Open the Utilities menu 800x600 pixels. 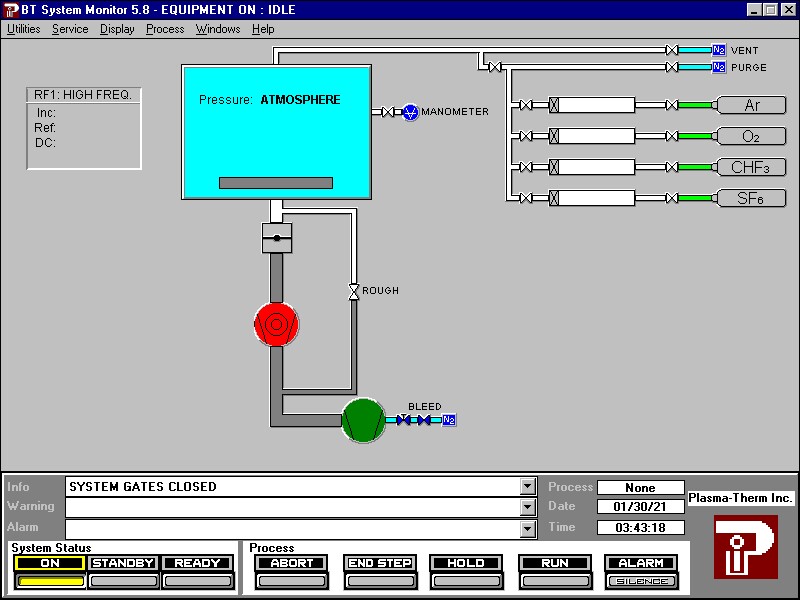pyautogui.click(x=24, y=29)
